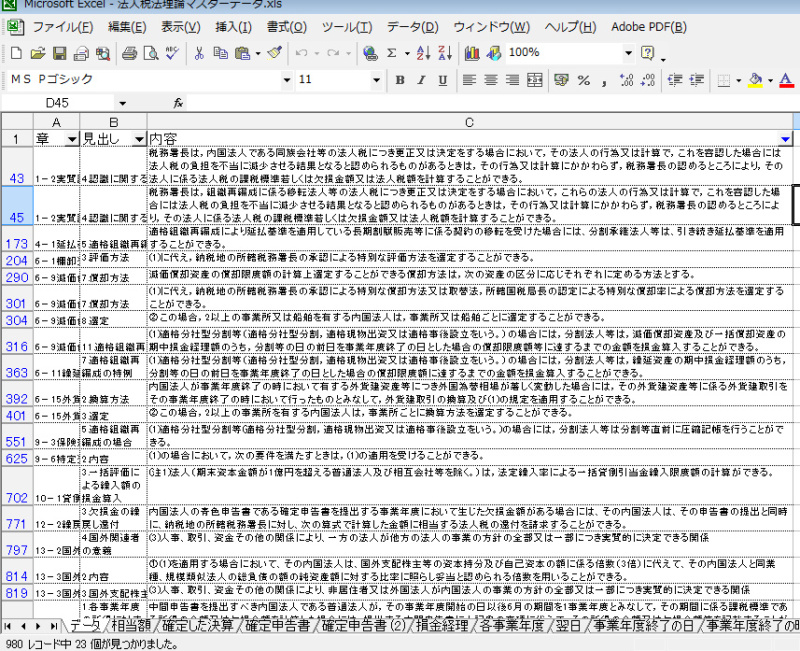
Task: Sort ascending with the A-Z icon
Action: click(423, 53)
